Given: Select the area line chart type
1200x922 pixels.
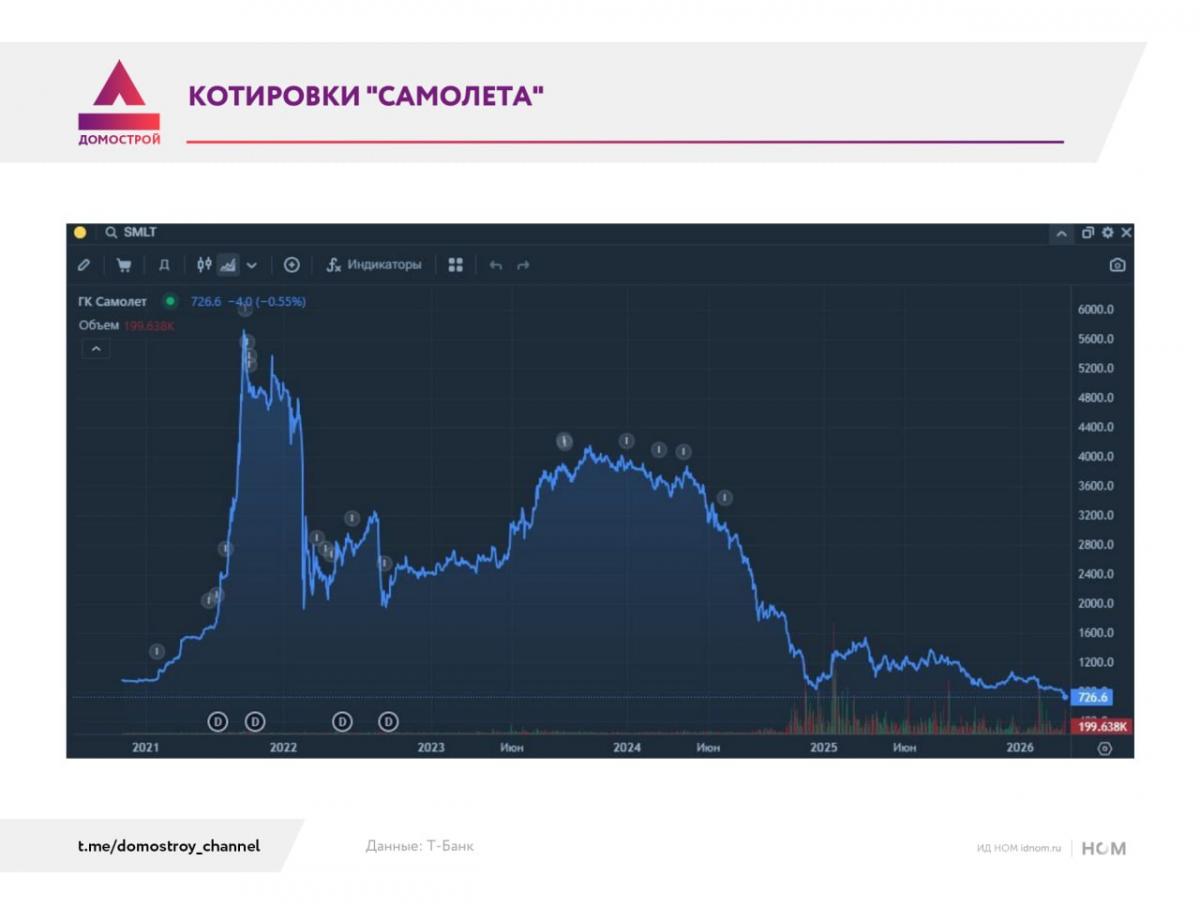Looking at the screenshot, I should pos(228,265).
